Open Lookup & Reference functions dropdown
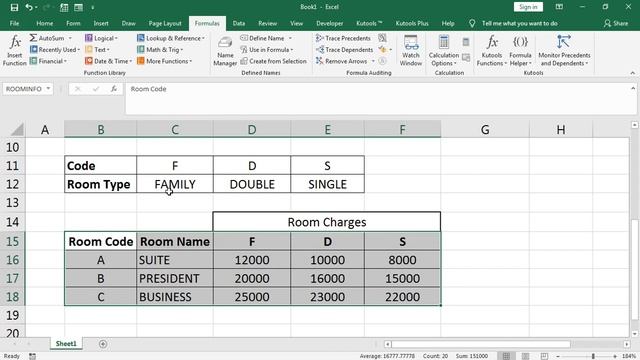640x360 pixels. [x=171, y=38]
